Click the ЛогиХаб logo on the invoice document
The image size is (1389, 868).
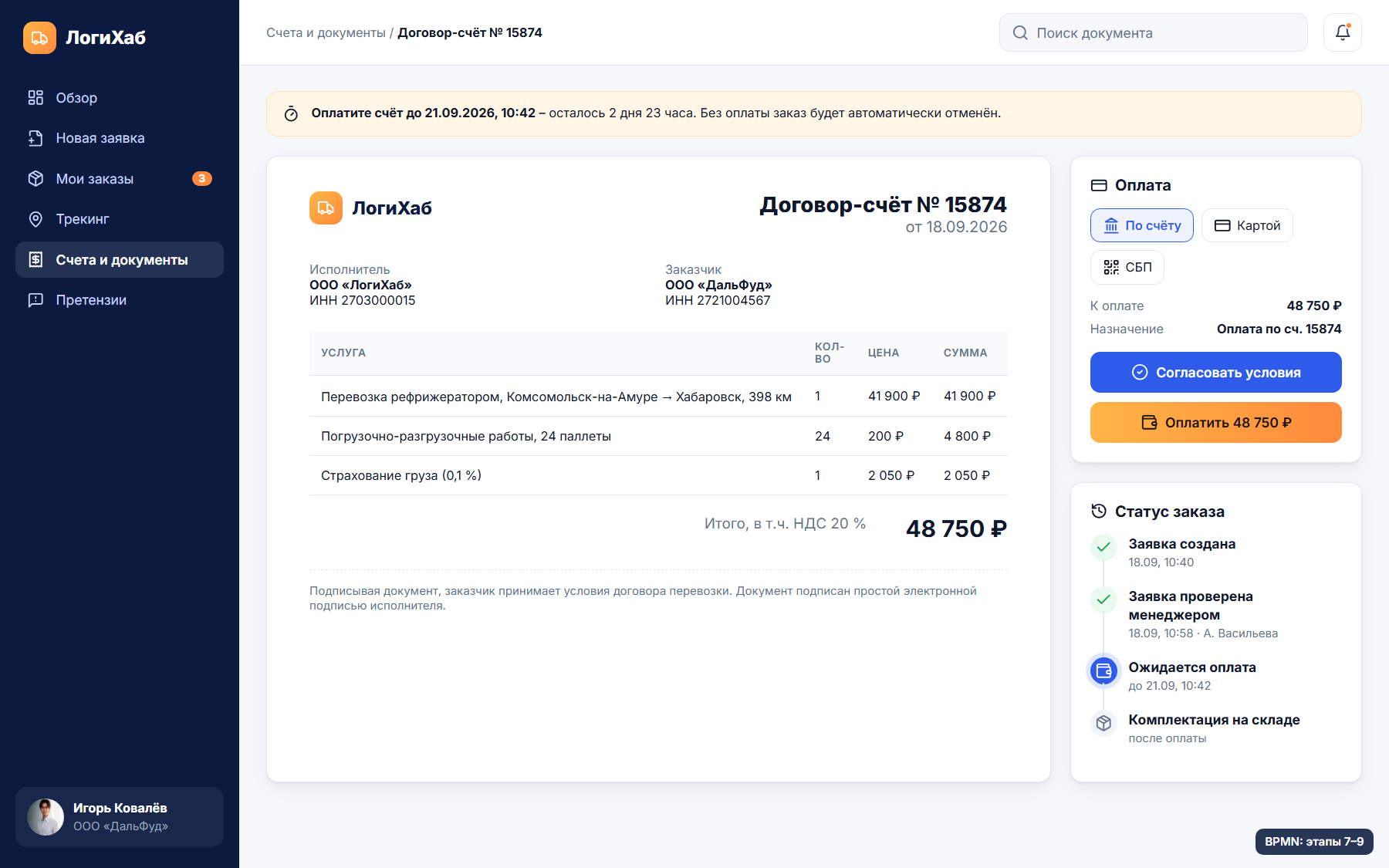point(326,208)
